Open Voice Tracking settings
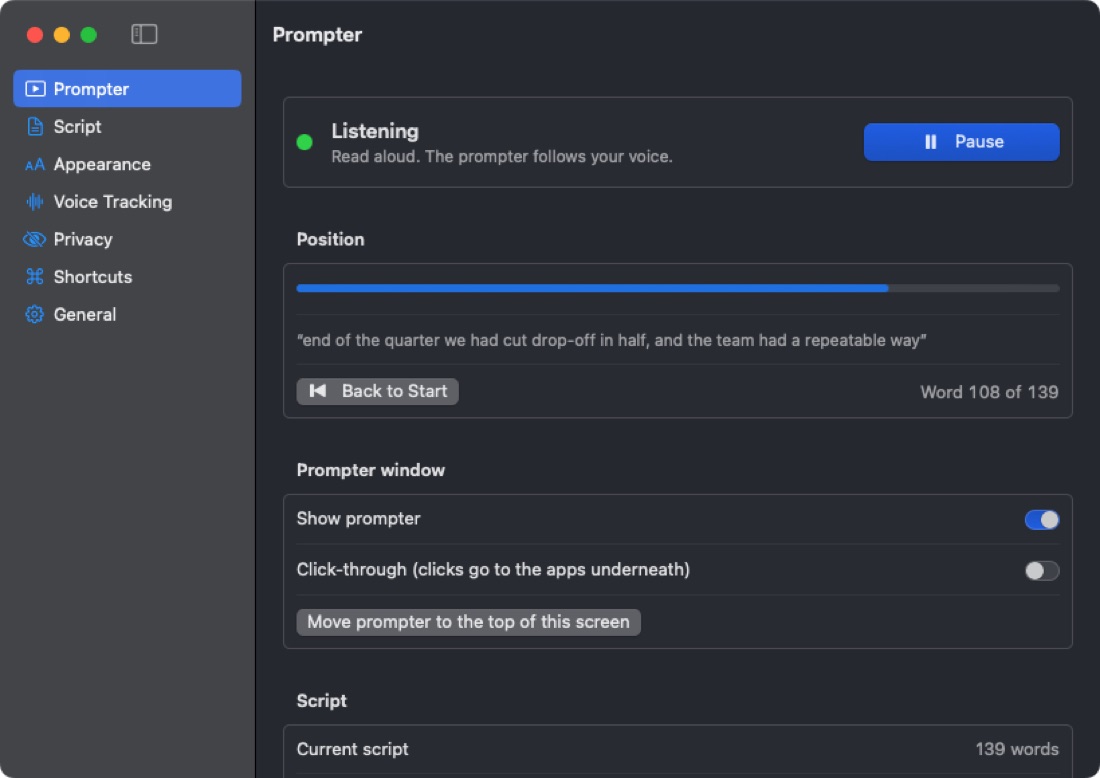 (x=127, y=202)
